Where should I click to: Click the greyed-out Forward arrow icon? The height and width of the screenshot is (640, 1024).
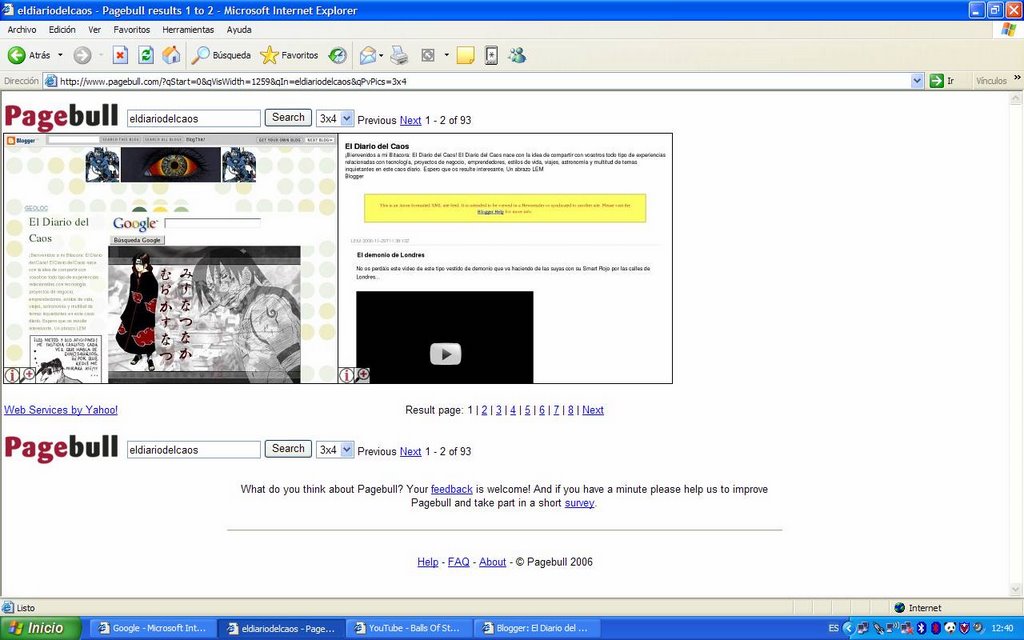[x=82, y=56]
